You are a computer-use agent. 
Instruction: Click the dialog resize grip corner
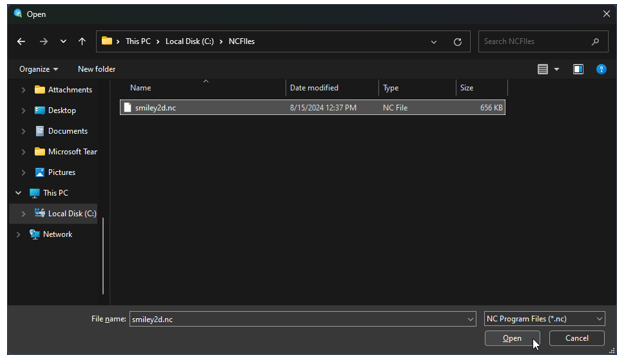(x=612, y=351)
